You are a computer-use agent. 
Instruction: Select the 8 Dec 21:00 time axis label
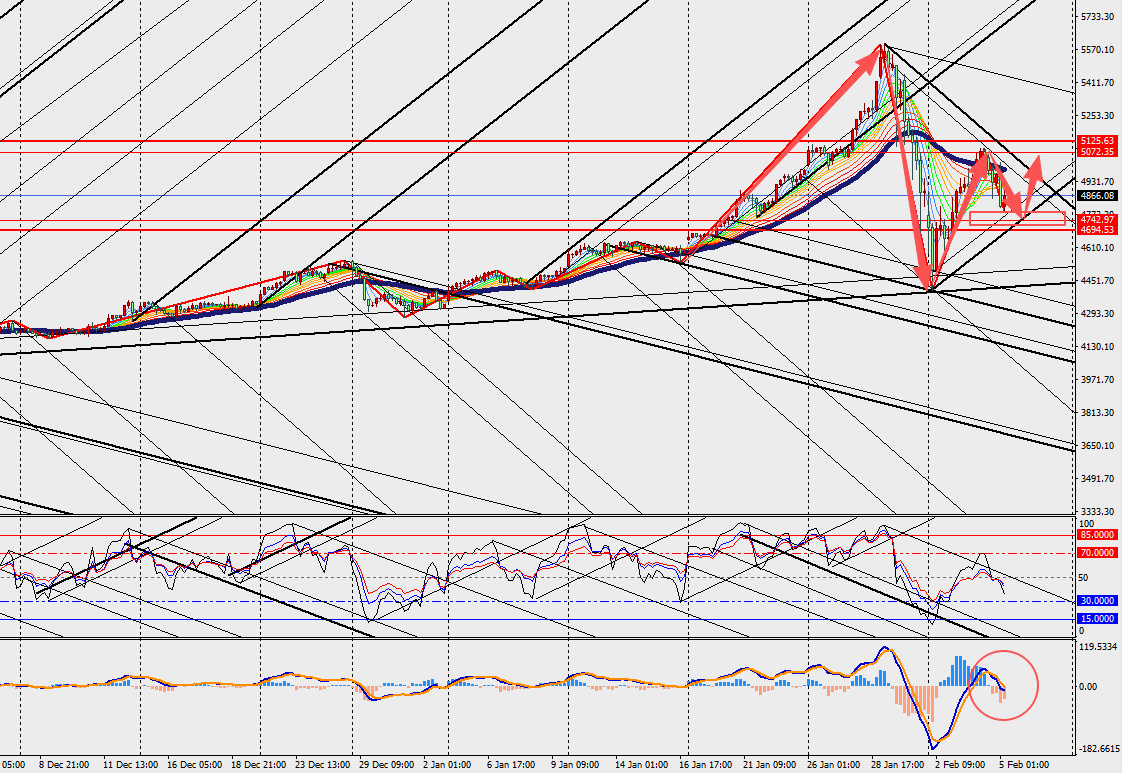[x=64, y=765]
